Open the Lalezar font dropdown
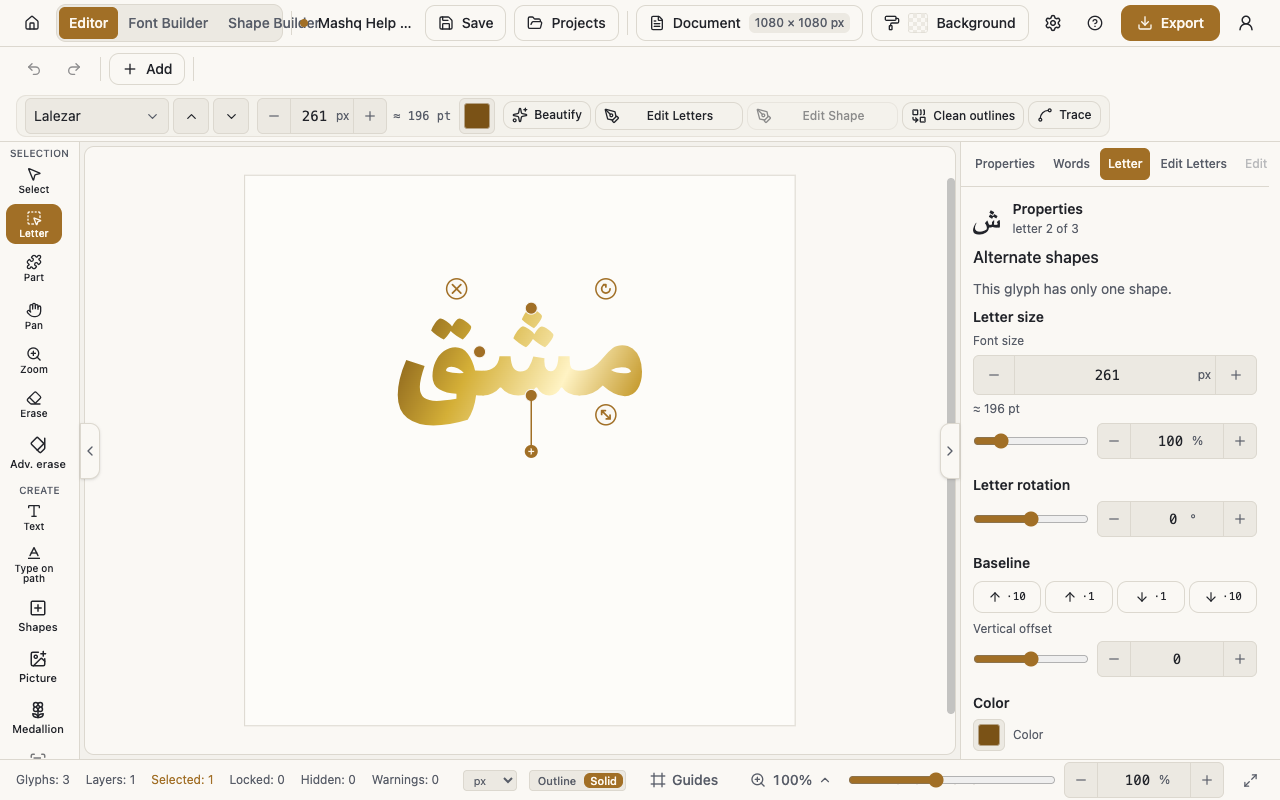The height and width of the screenshot is (800, 1280). [x=96, y=116]
